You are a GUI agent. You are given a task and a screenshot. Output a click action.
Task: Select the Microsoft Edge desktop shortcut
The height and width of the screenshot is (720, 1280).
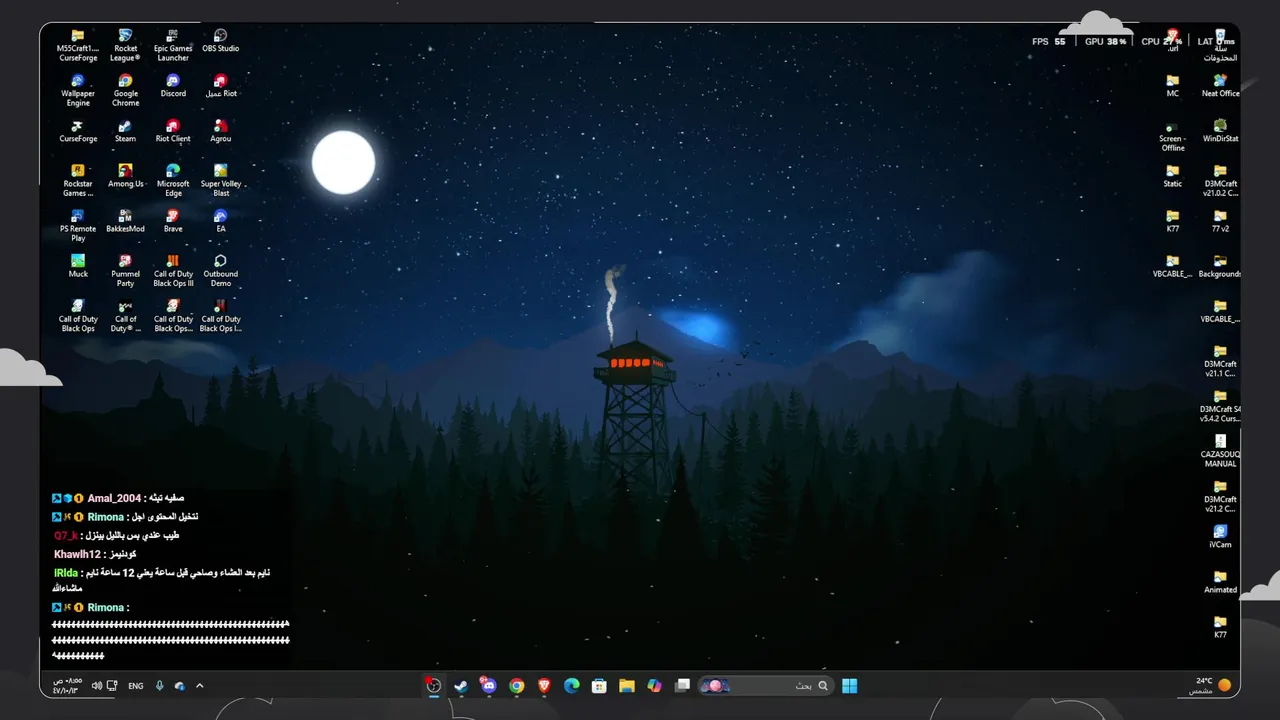point(173,180)
